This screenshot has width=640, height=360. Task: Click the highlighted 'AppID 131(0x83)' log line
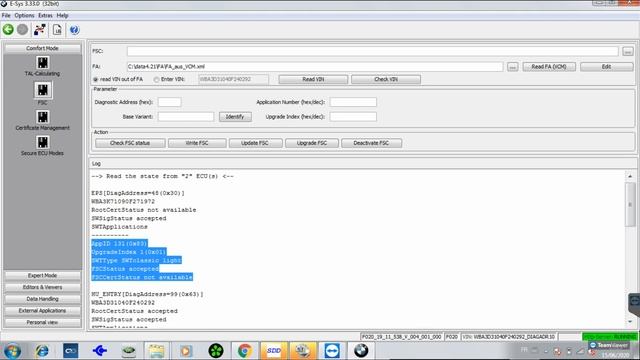click(119, 244)
